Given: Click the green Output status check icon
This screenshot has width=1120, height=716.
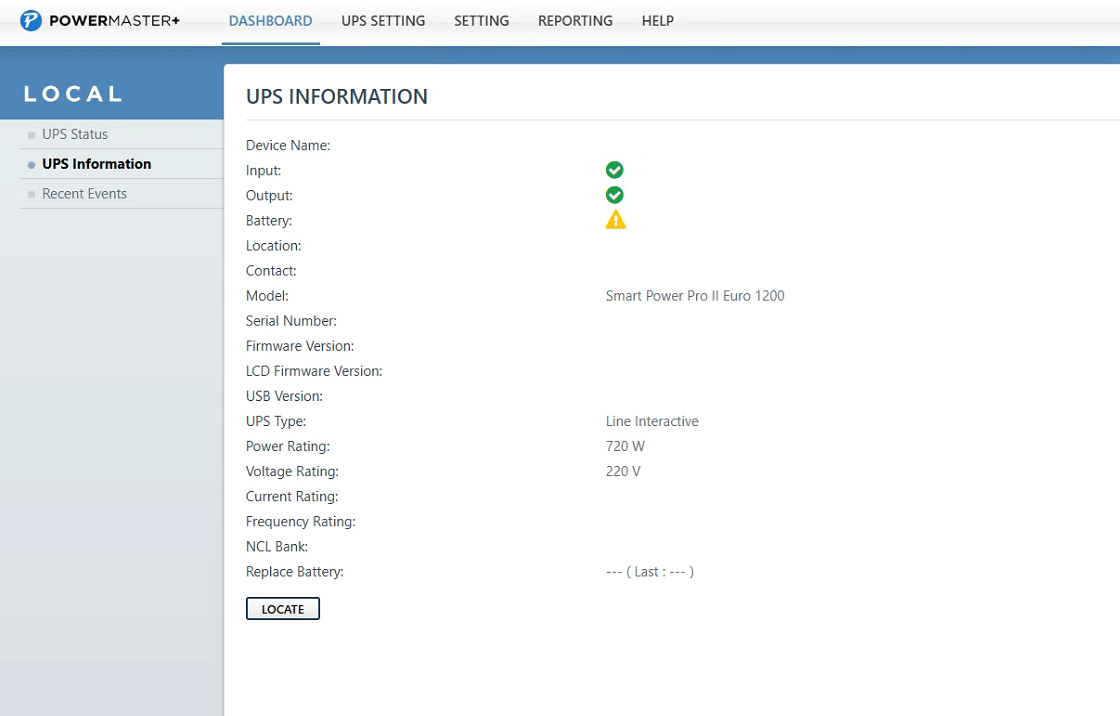Looking at the screenshot, I should (614, 195).
